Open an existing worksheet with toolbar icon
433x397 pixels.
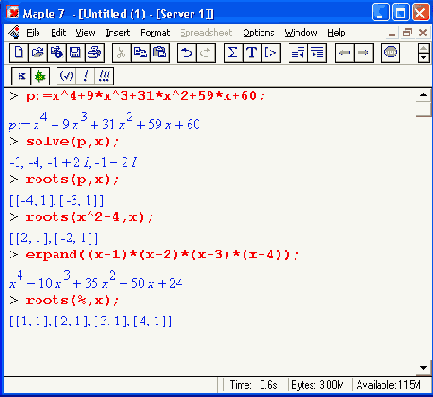(38, 53)
